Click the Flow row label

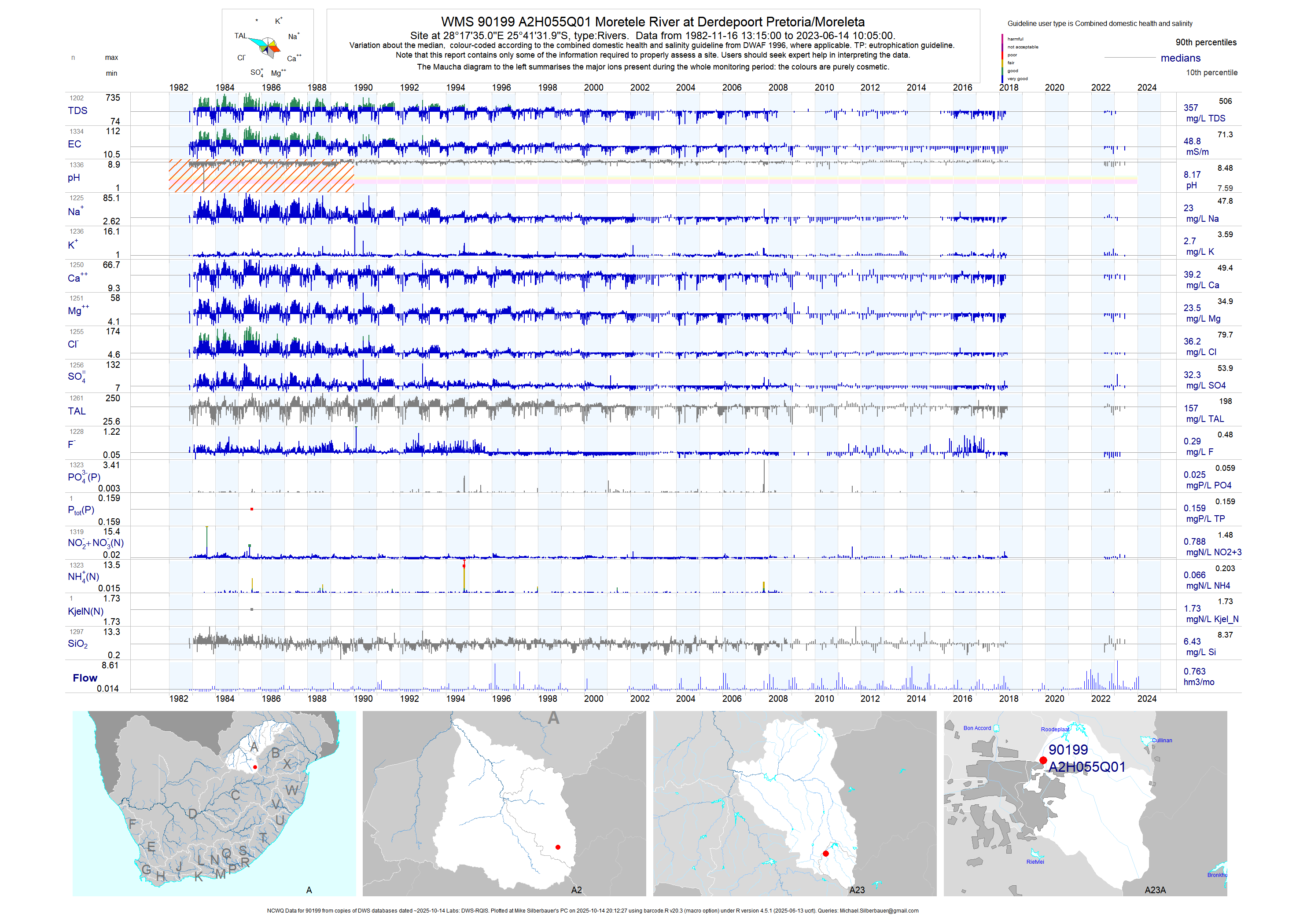point(85,678)
